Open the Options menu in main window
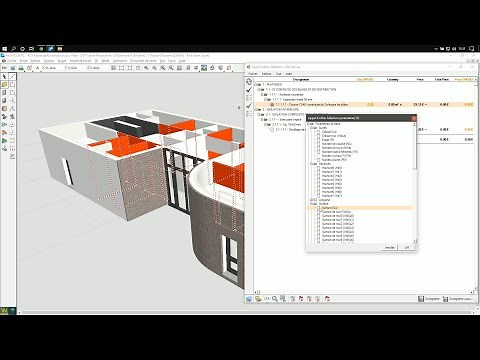Viewport: 480px width, 360px height. click(49, 61)
